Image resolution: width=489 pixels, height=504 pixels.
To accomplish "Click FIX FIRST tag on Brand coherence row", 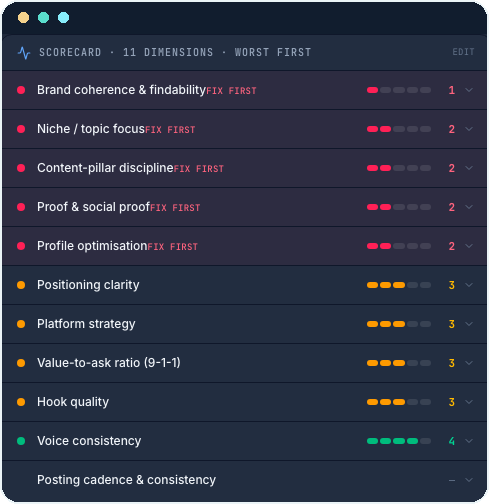I will [x=231, y=91].
